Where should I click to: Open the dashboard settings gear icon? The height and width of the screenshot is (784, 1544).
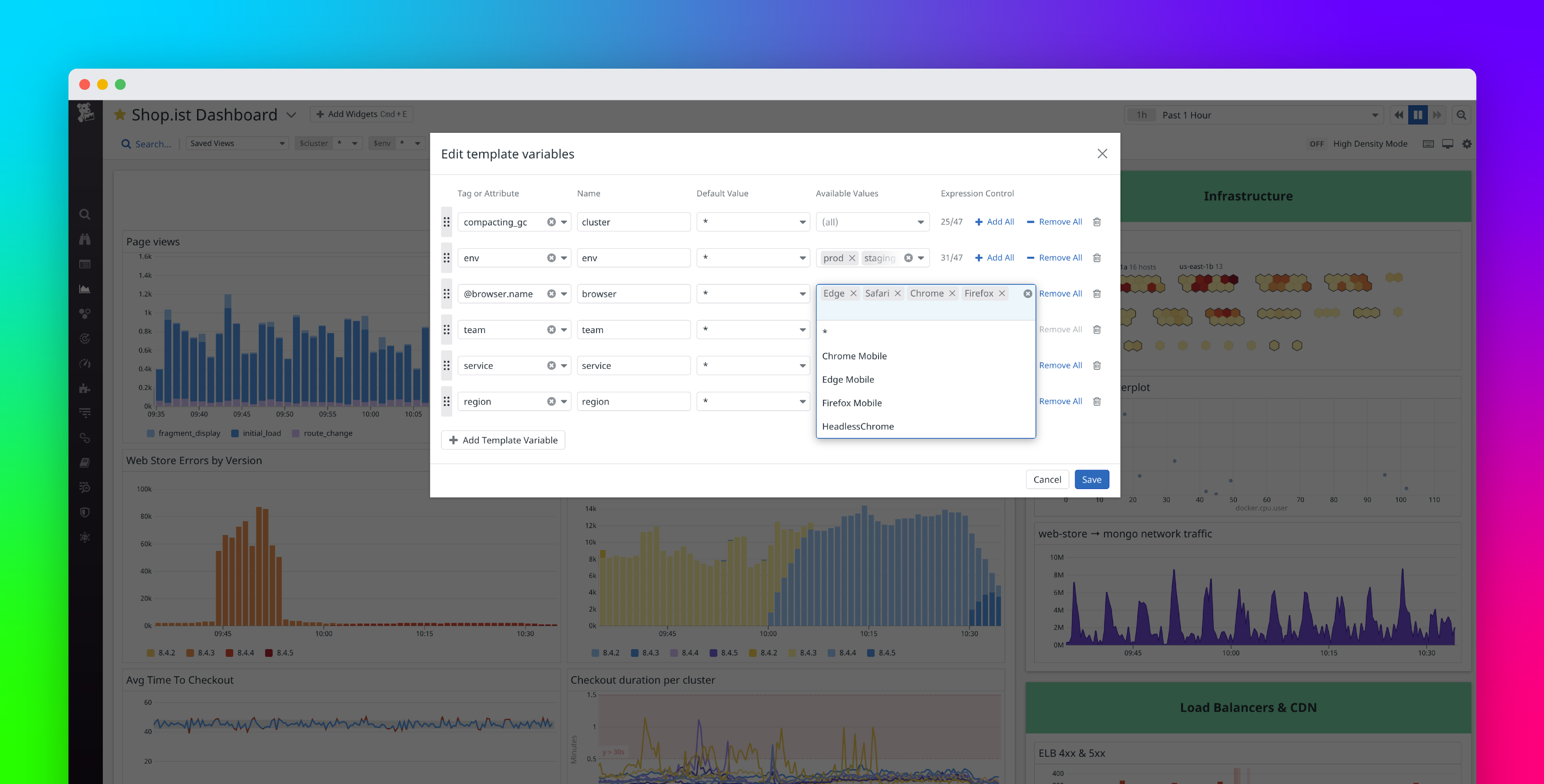[x=1467, y=143]
